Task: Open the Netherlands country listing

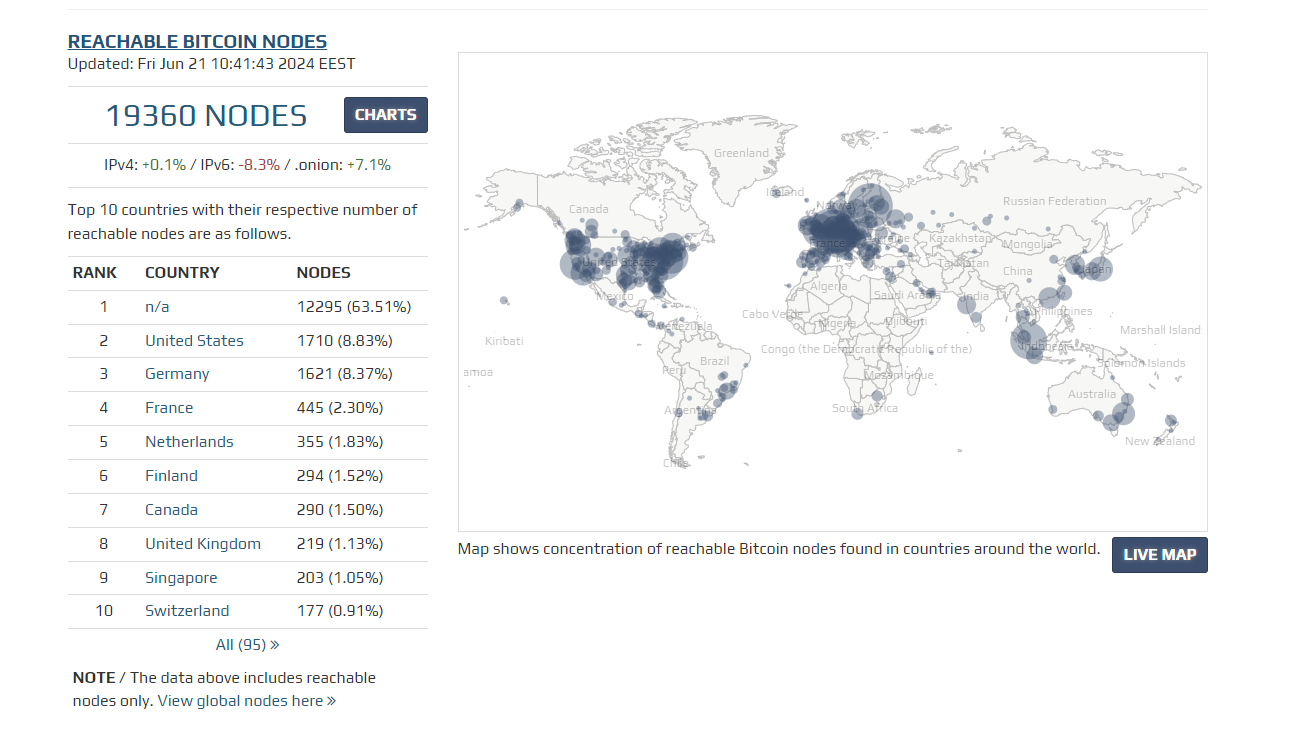Action: [189, 441]
